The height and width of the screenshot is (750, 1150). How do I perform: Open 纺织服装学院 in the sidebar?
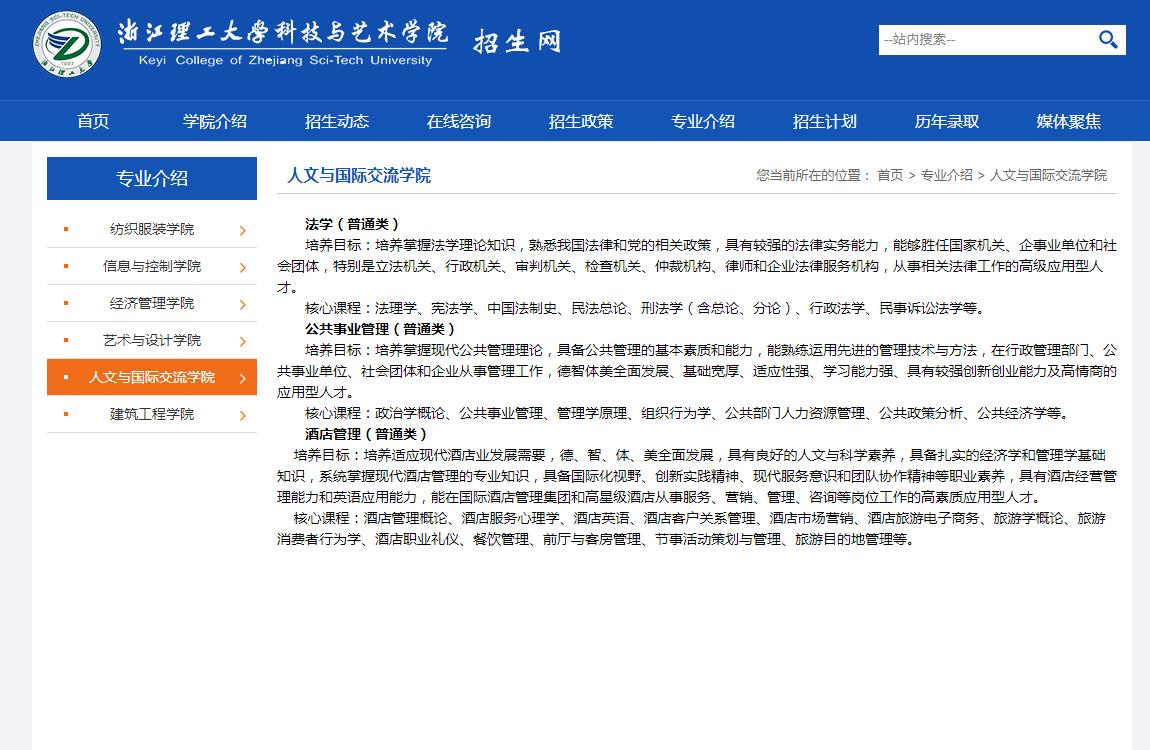152,229
